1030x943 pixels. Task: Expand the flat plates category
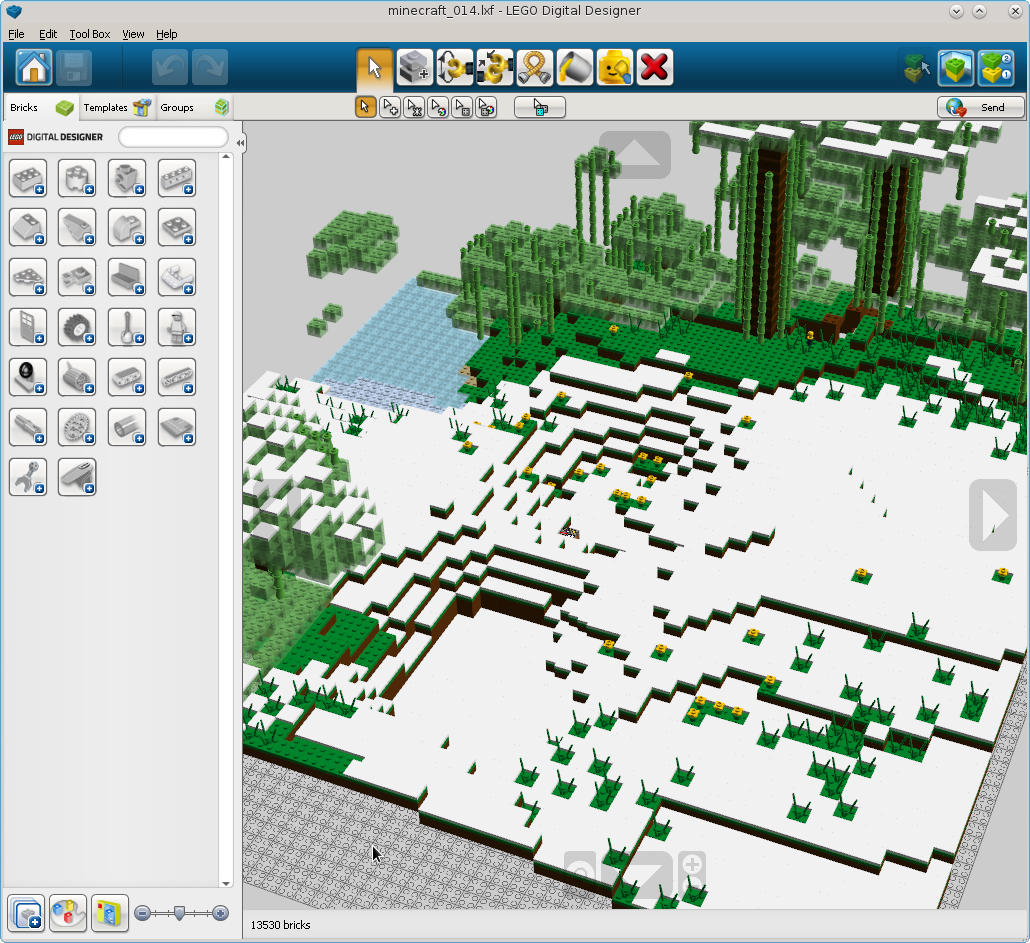point(177,228)
